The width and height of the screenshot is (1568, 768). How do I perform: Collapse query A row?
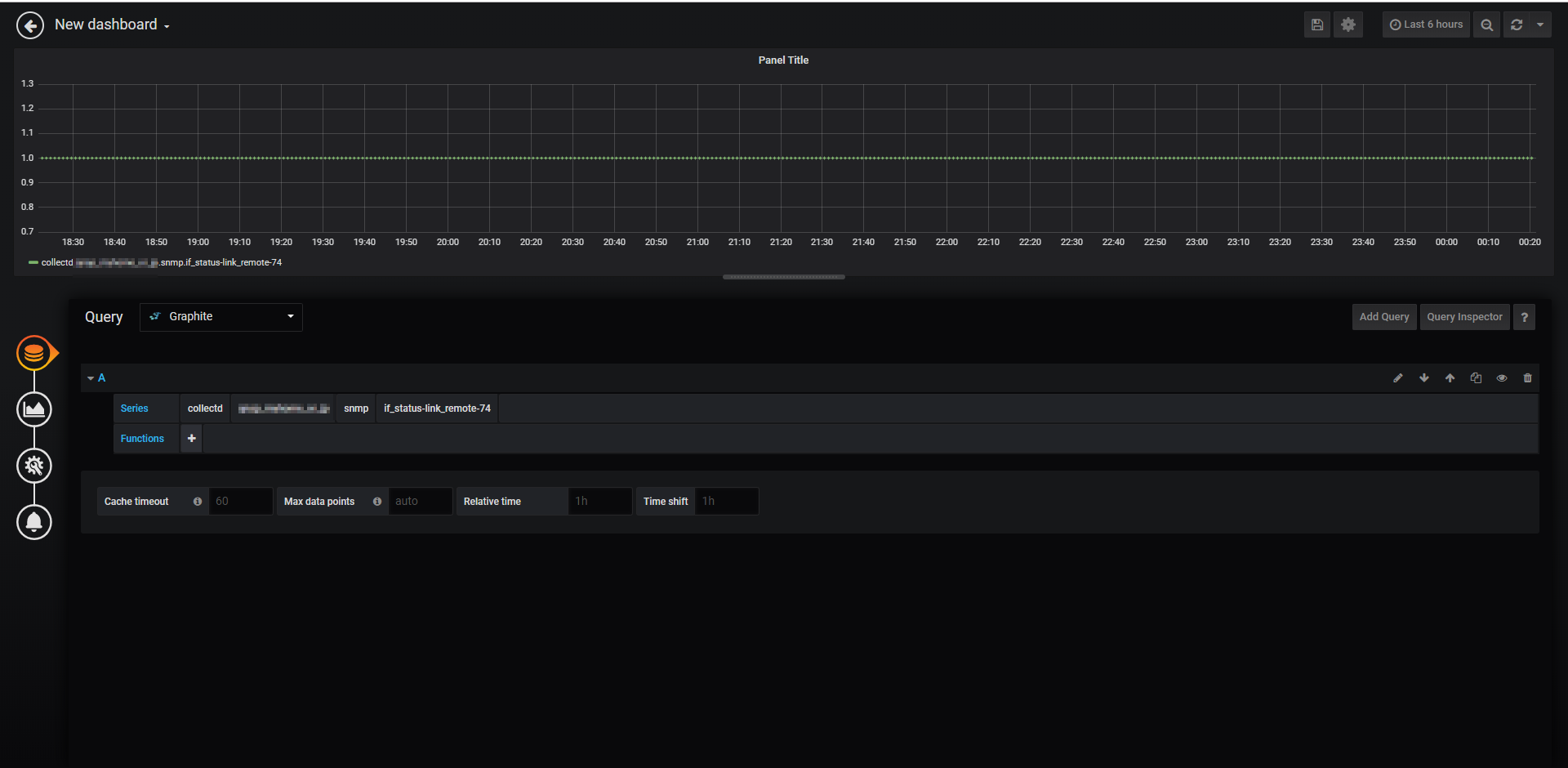pyautogui.click(x=96, y=378)
